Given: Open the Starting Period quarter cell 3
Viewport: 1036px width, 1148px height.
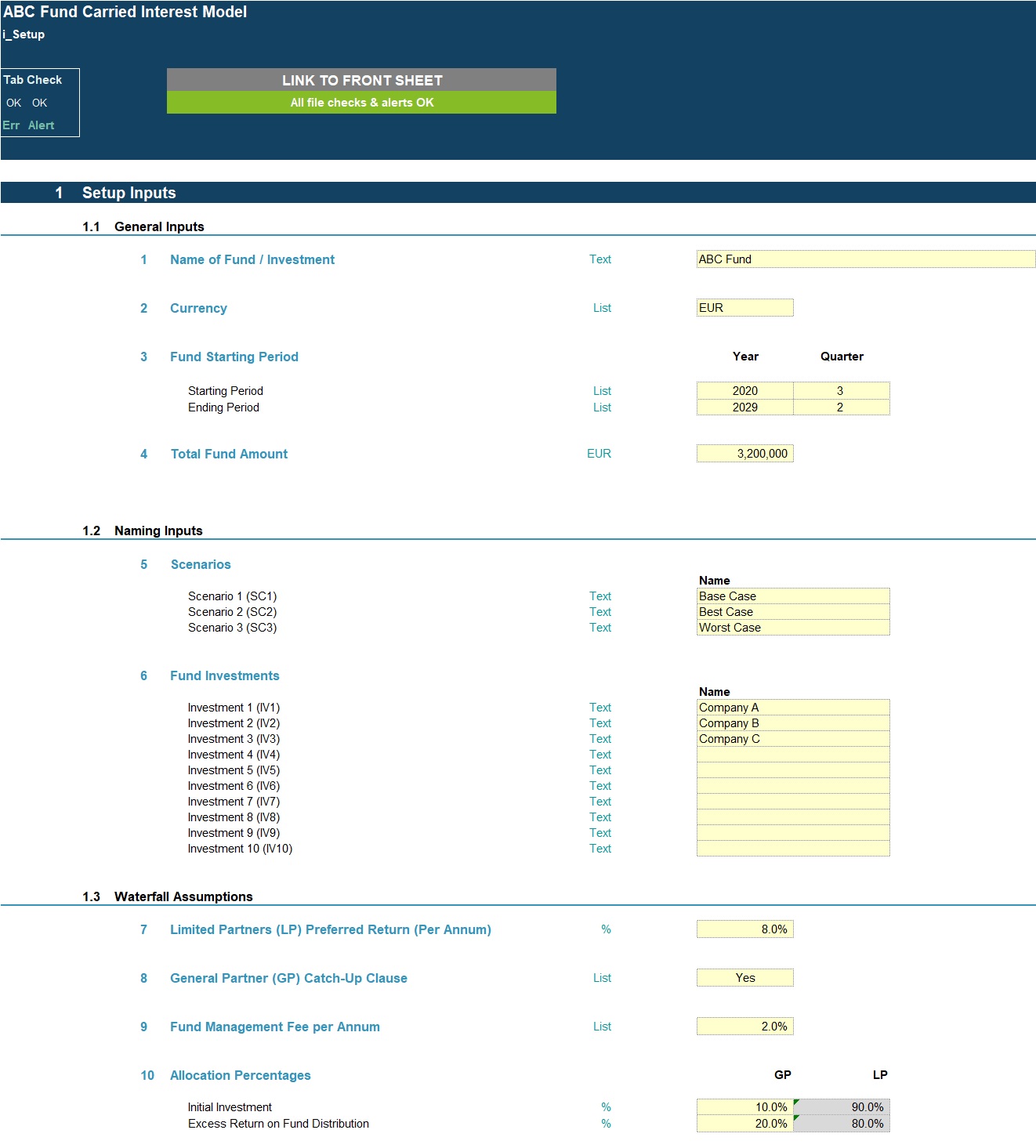Looking at the screenshot, I should pyautogui.click(x=842, y=391).
